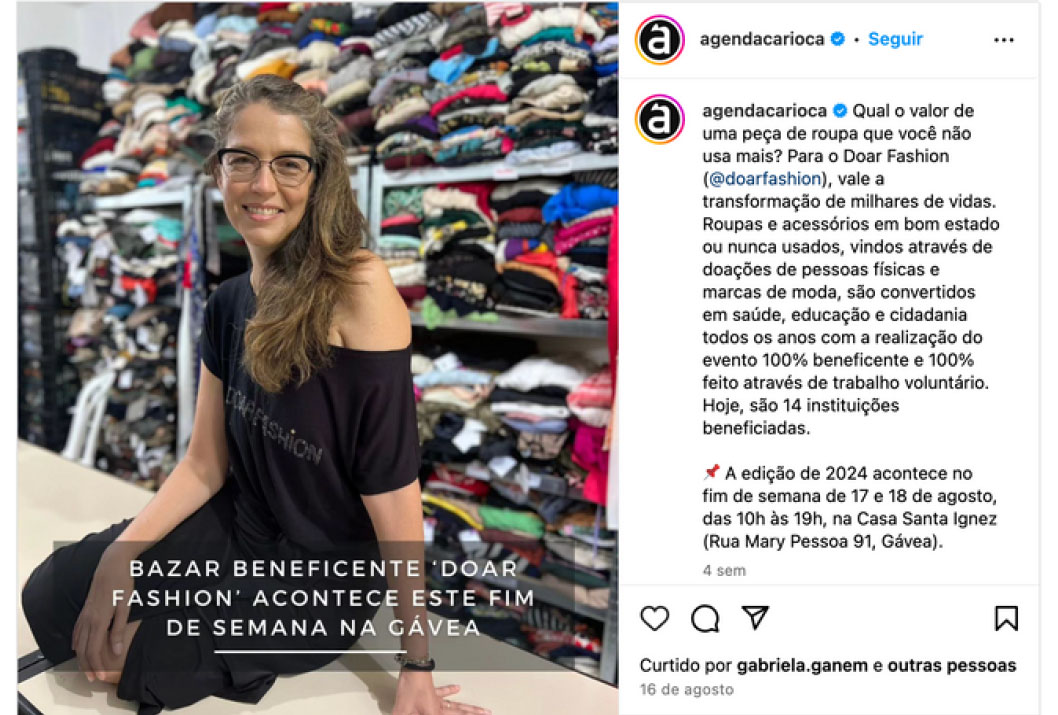Open agendacarioca profile picture in header
1058x715 pixels.
(660, 40)
